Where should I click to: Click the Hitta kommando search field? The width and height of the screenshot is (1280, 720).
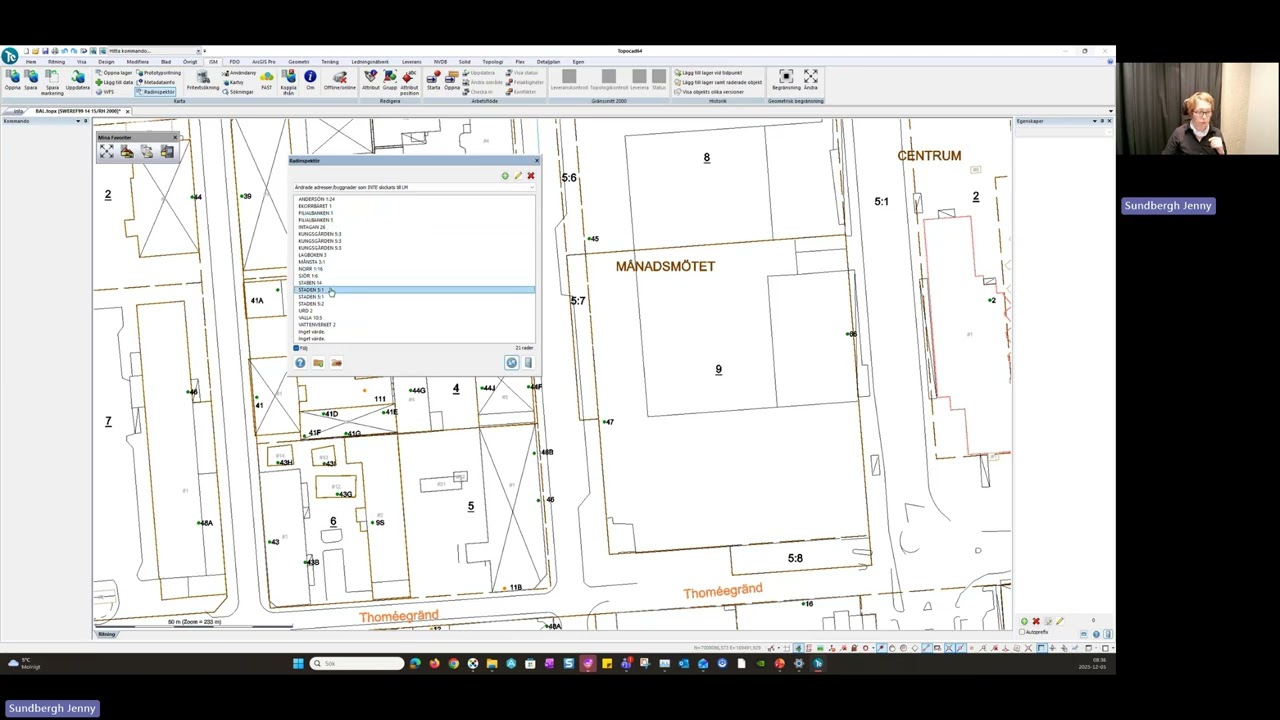tap(150, 51)
